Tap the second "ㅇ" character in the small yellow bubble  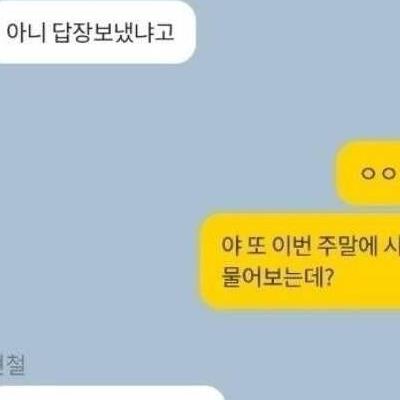click(x=388, y=173)
